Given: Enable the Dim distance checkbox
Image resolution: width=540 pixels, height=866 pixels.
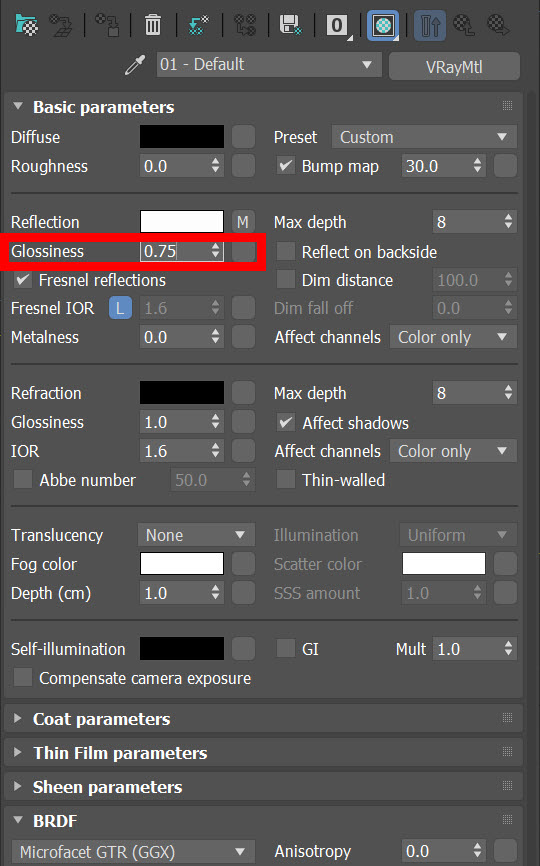Looking at the screenshot, I should pos(285,280).
